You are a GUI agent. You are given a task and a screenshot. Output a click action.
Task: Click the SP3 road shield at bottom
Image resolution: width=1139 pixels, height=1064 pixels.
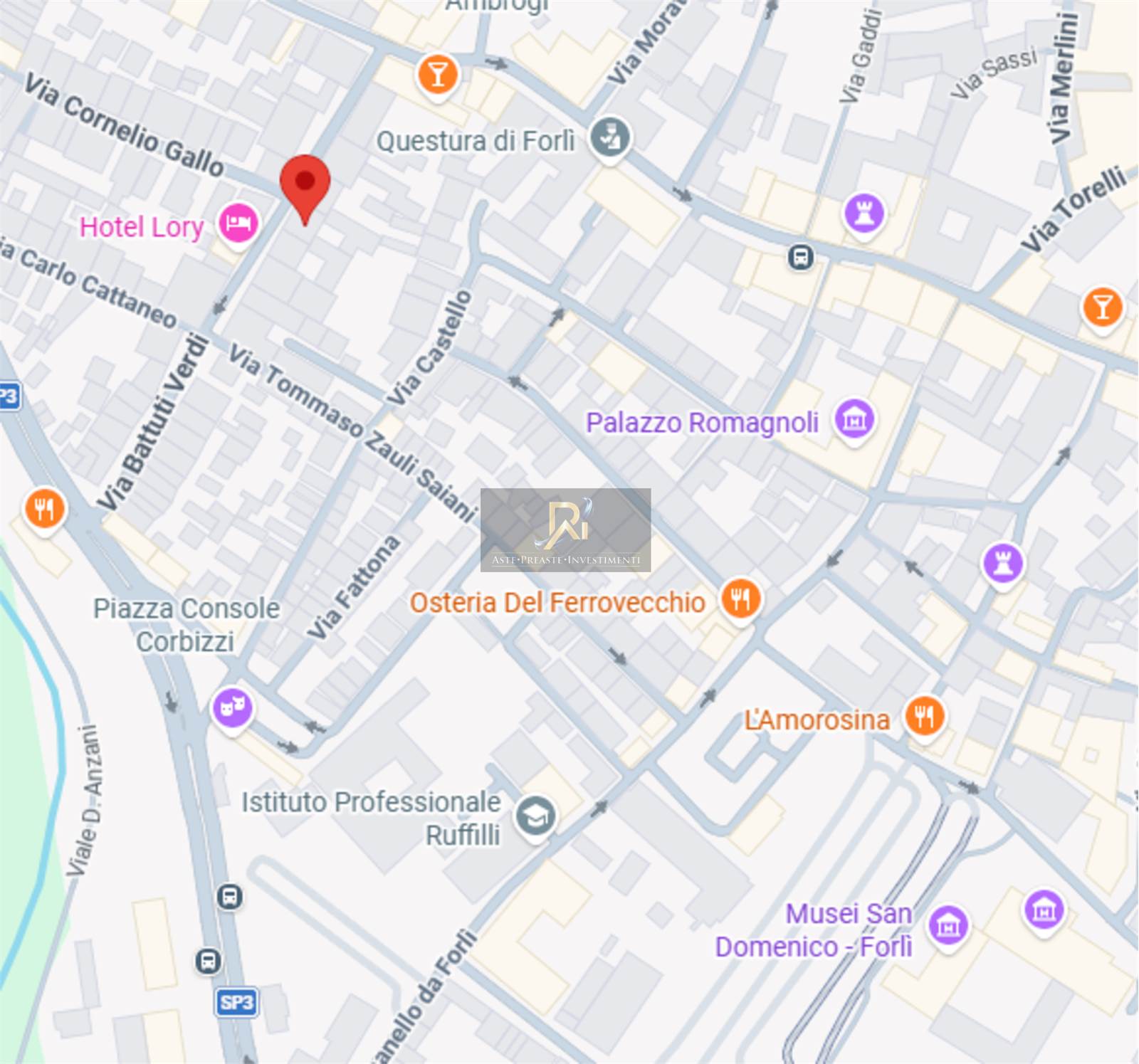[236, 1002]
